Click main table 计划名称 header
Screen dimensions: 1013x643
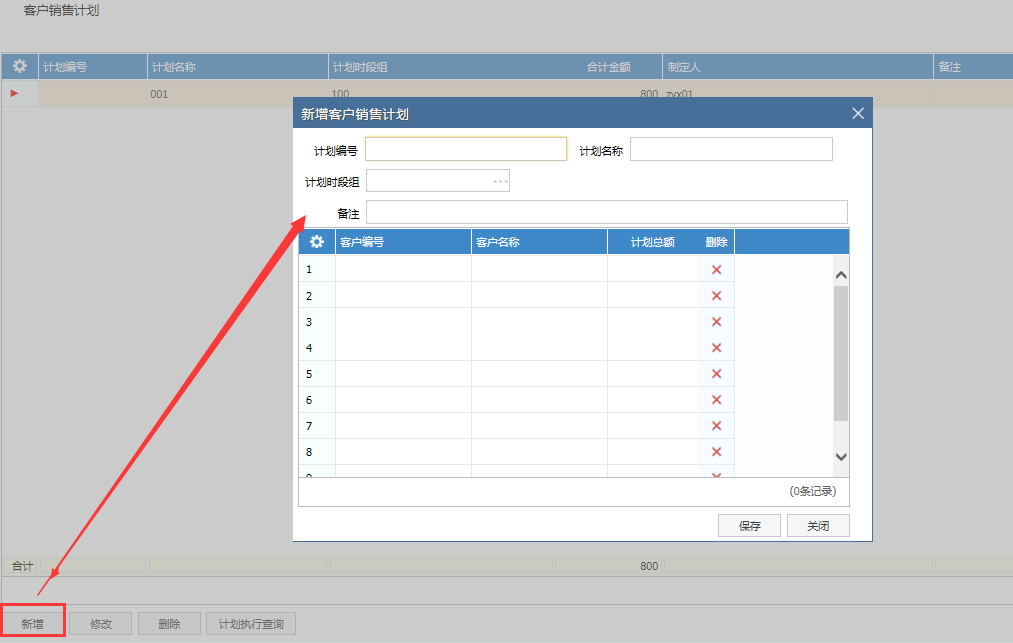coord(238,67)
